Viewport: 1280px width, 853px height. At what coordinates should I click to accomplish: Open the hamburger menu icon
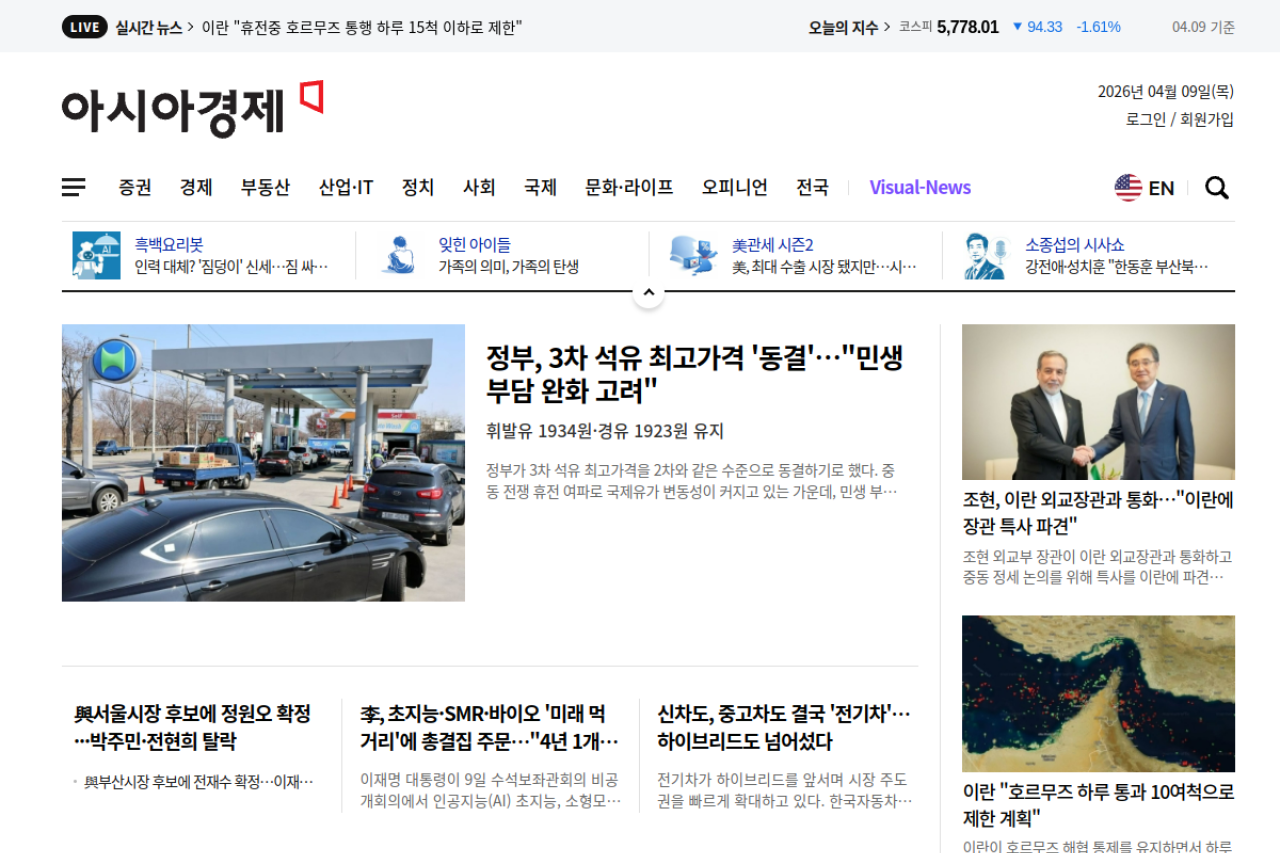73,187
